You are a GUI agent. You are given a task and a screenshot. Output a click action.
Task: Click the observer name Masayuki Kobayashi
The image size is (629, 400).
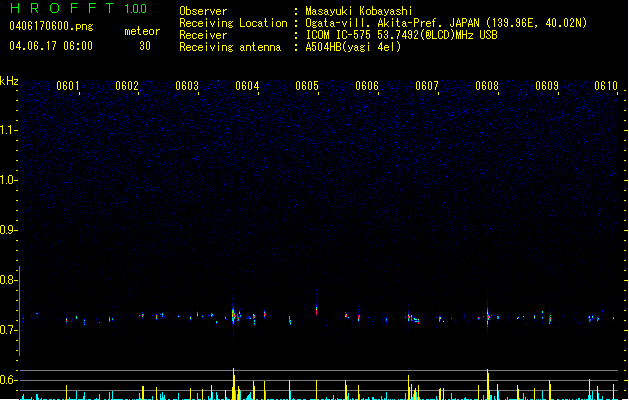359,11
